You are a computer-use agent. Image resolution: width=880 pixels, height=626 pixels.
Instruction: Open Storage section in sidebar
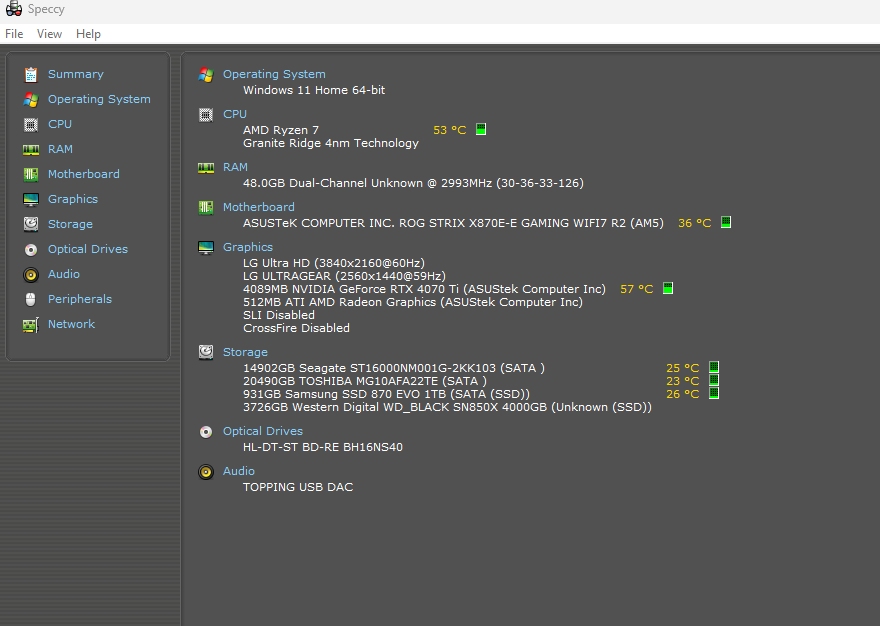point(70,224)
